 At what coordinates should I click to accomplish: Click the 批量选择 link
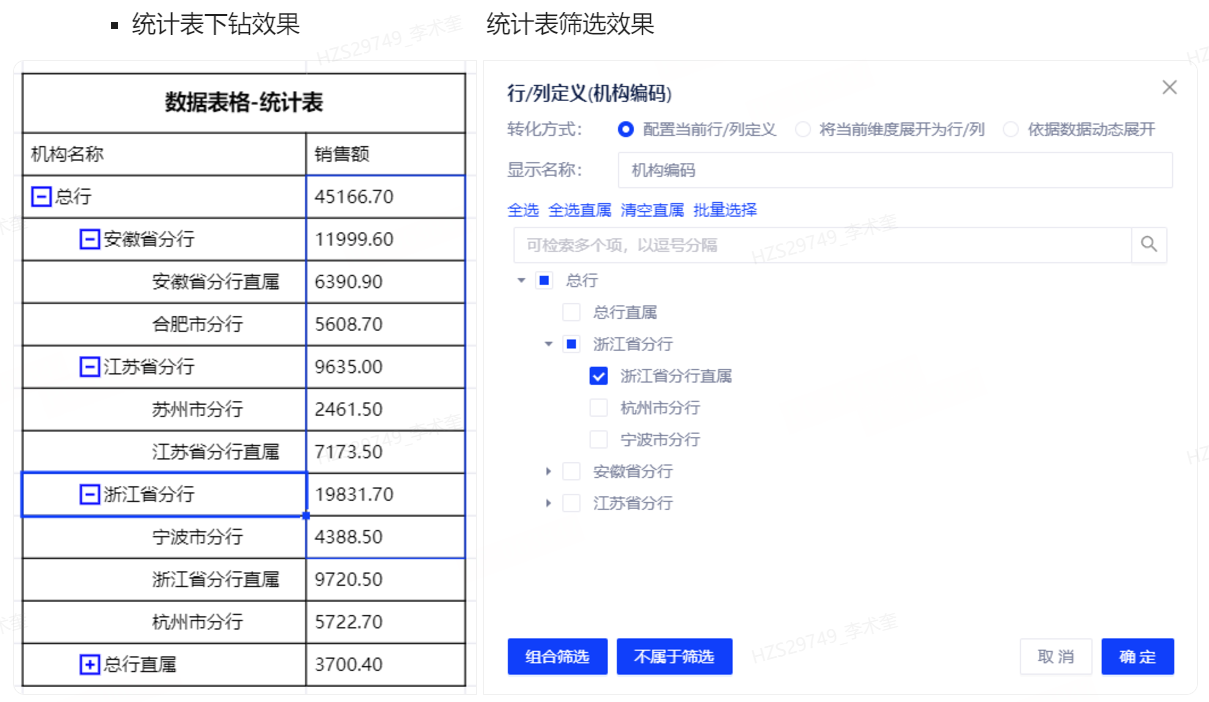(x=725, y=210)
